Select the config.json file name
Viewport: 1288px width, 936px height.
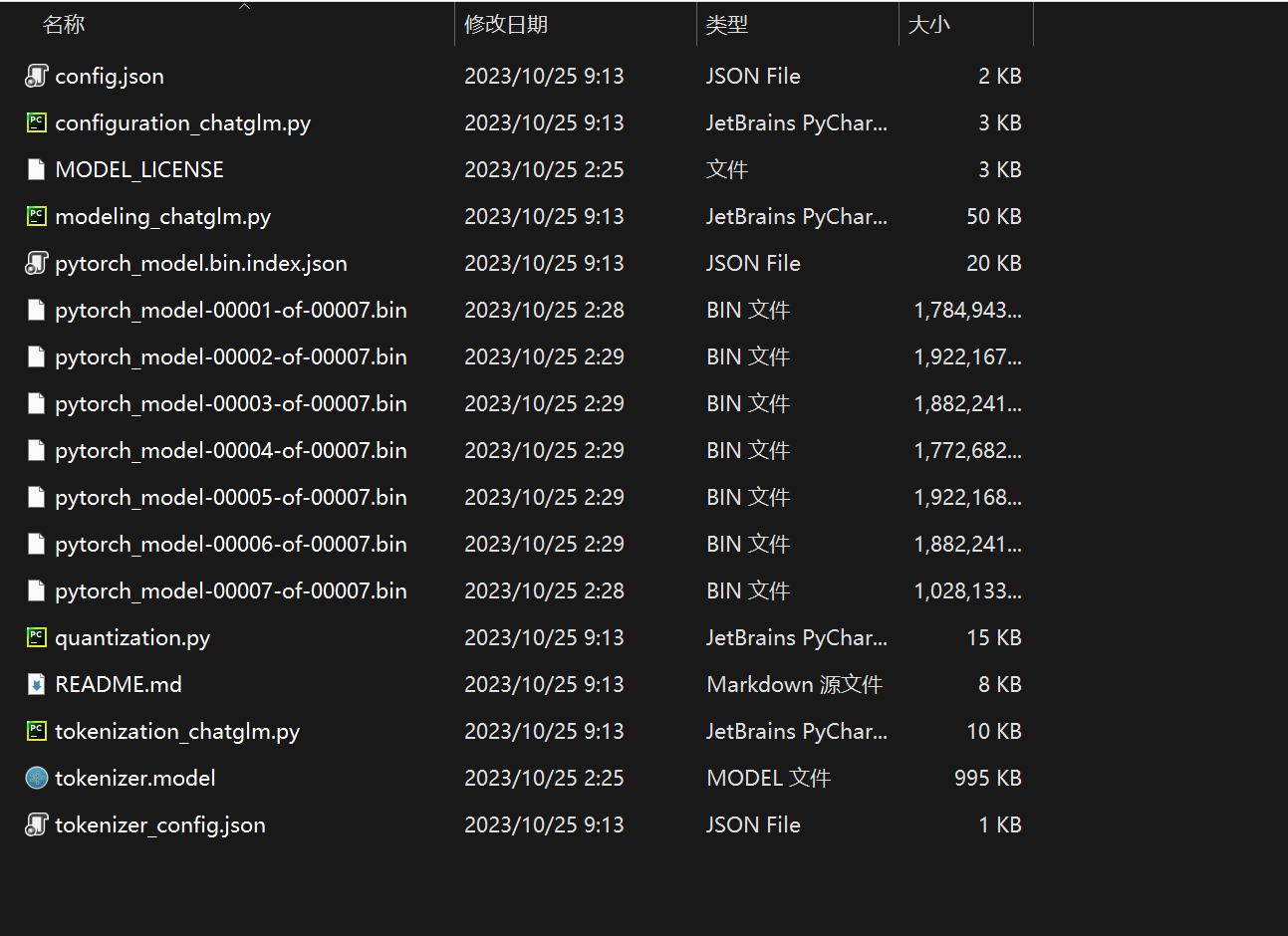point(110,76)
